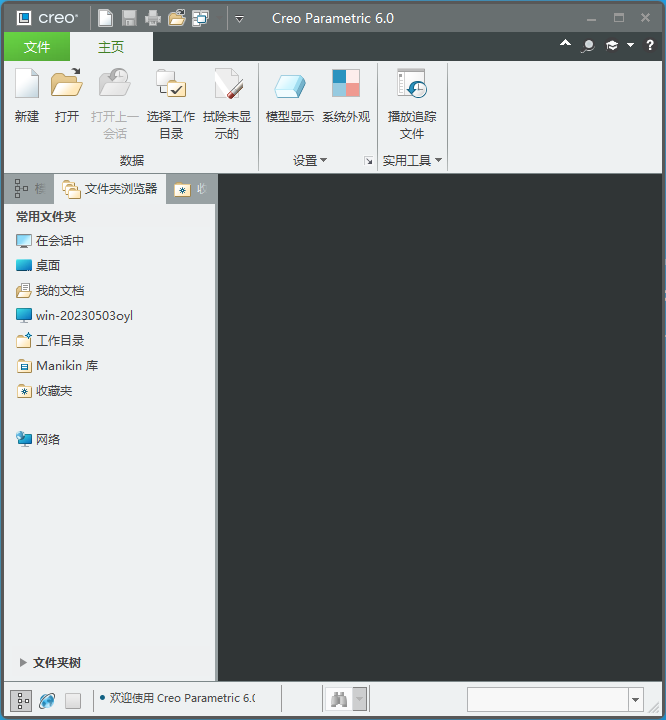
Task: Click 播放追踪文件 button
Action: [412, 104]
